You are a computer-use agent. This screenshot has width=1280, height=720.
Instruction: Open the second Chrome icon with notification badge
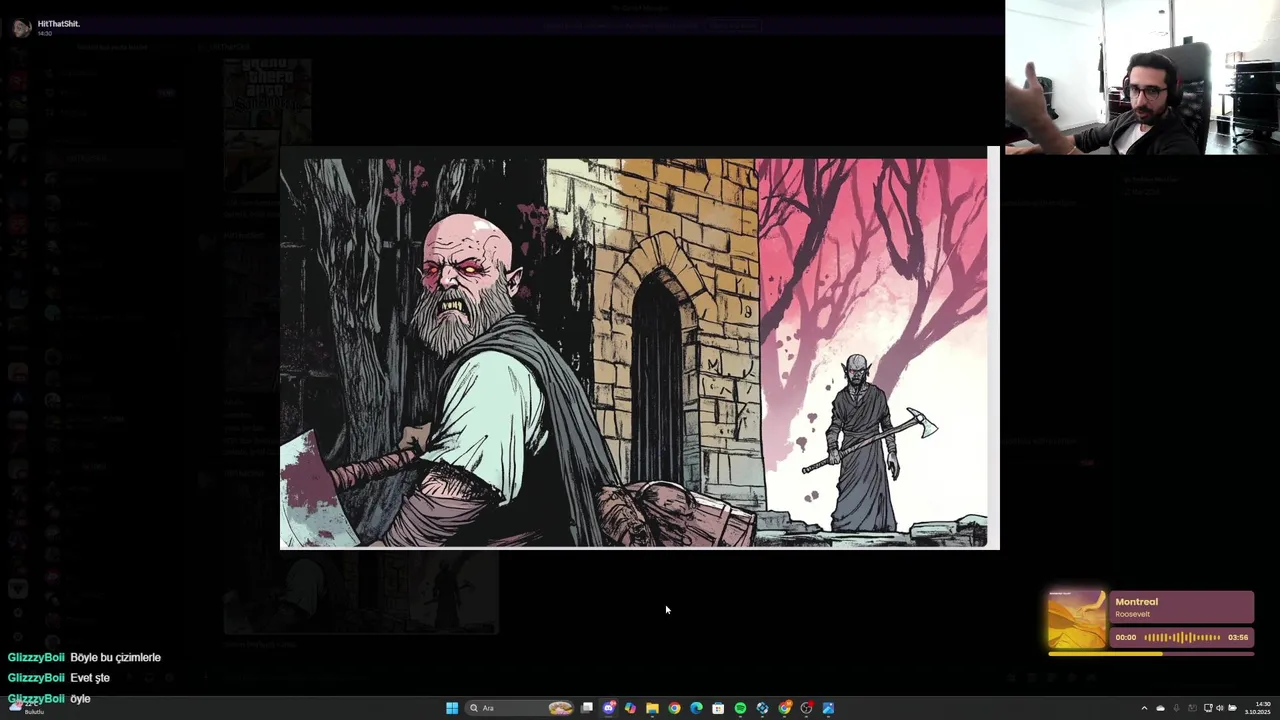(785, 708)
